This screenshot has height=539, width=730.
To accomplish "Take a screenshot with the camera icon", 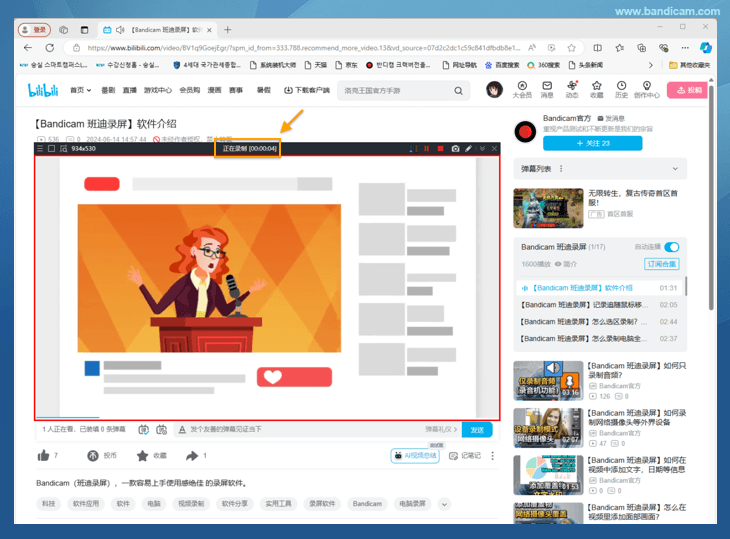I will point(455,149).
